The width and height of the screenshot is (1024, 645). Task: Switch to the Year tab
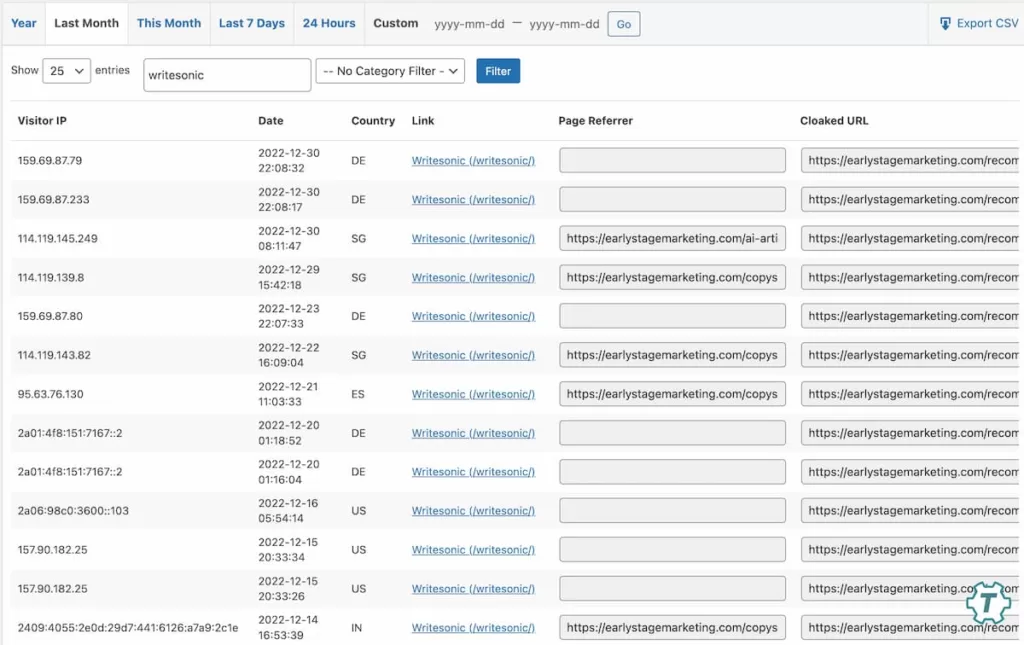point(24,23)
